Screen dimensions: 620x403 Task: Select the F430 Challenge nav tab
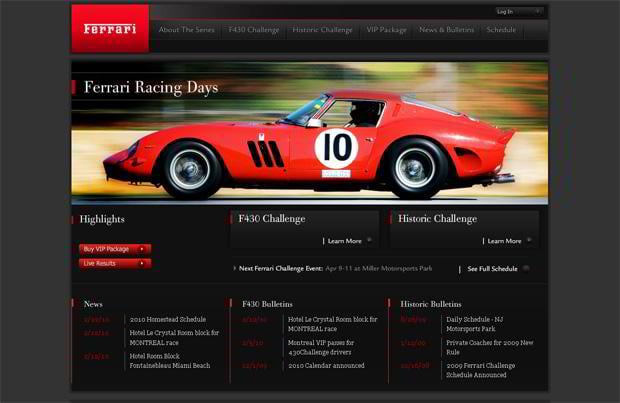pyautogui.click(x=255, y=30)
